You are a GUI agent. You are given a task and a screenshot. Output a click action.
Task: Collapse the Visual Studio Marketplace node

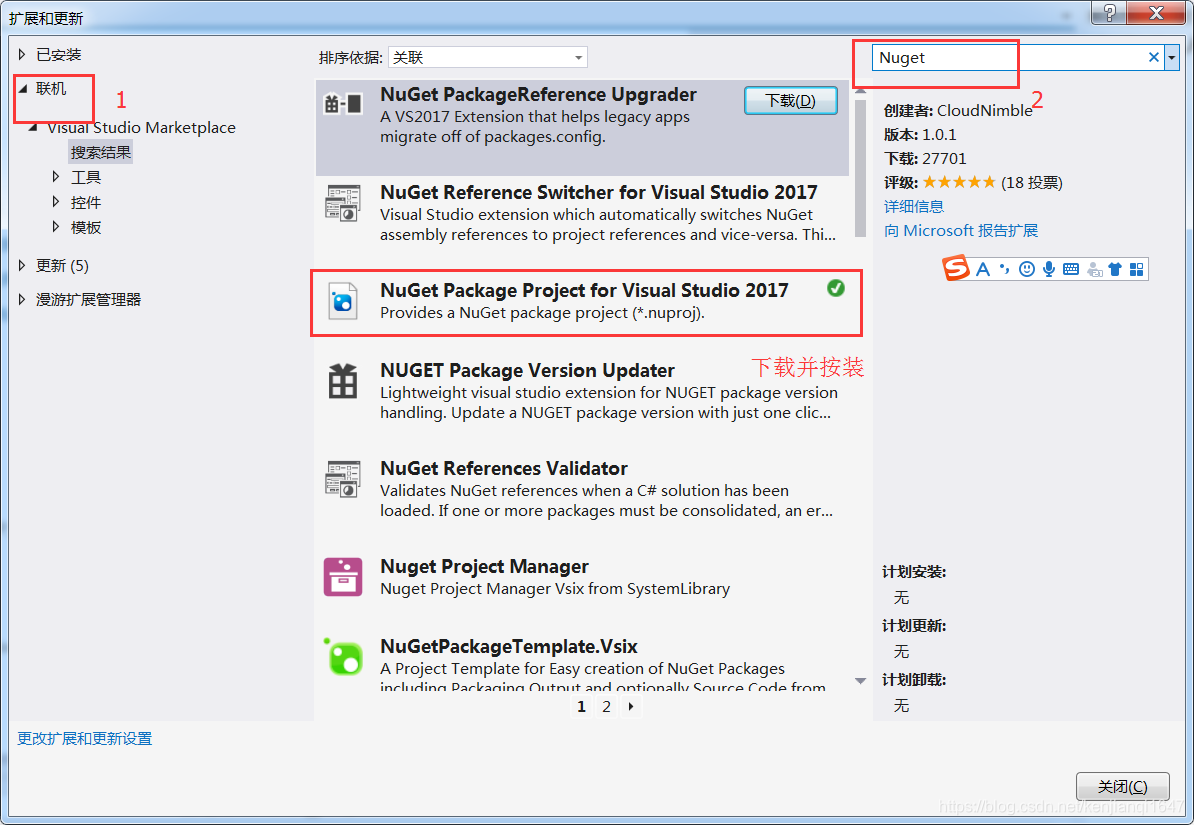point(34,127)
